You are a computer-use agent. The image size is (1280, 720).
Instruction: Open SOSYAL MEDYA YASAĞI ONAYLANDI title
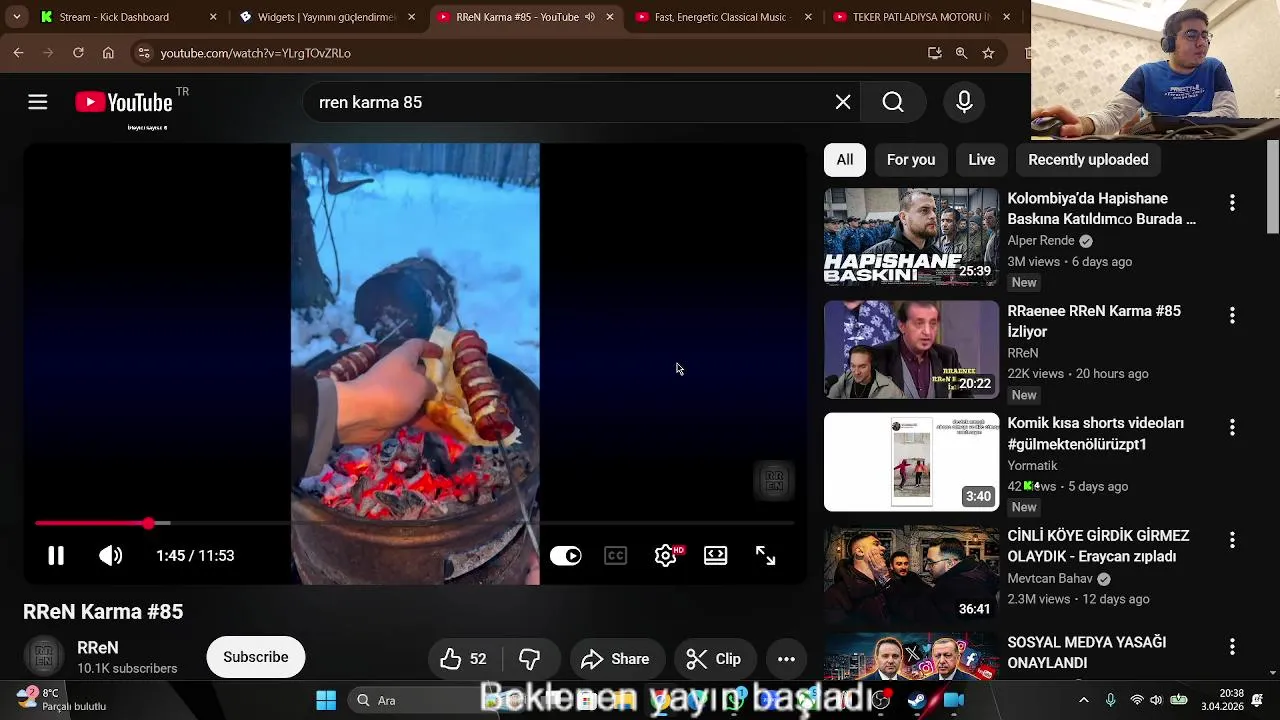point(1087,653)
